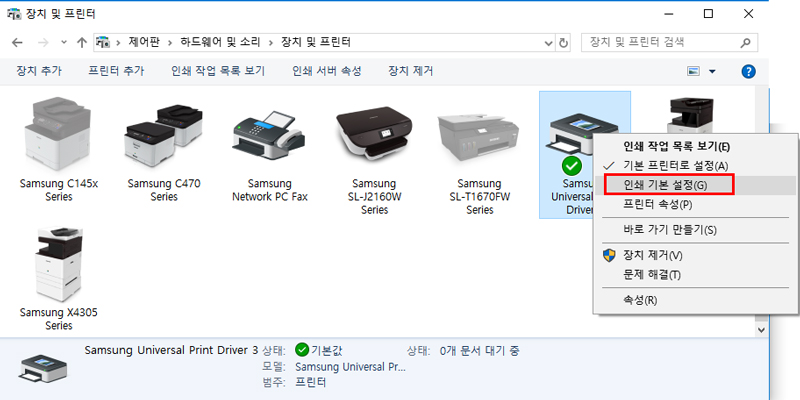
Task: Click 장치 제거 in the toolbar
Action: click(x=410, y=71)
